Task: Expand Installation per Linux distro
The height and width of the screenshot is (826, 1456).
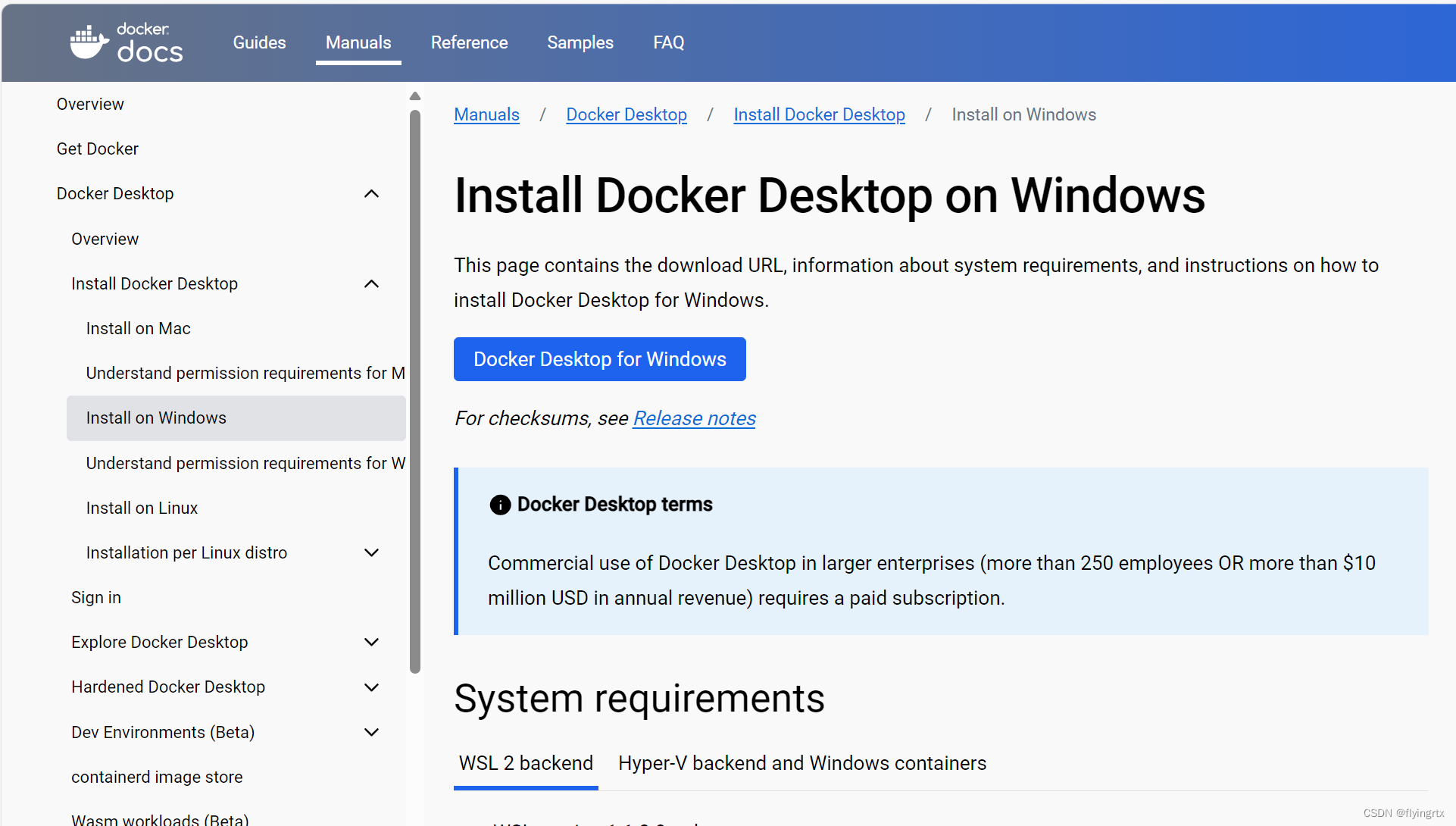Action: tap(371, 552)
